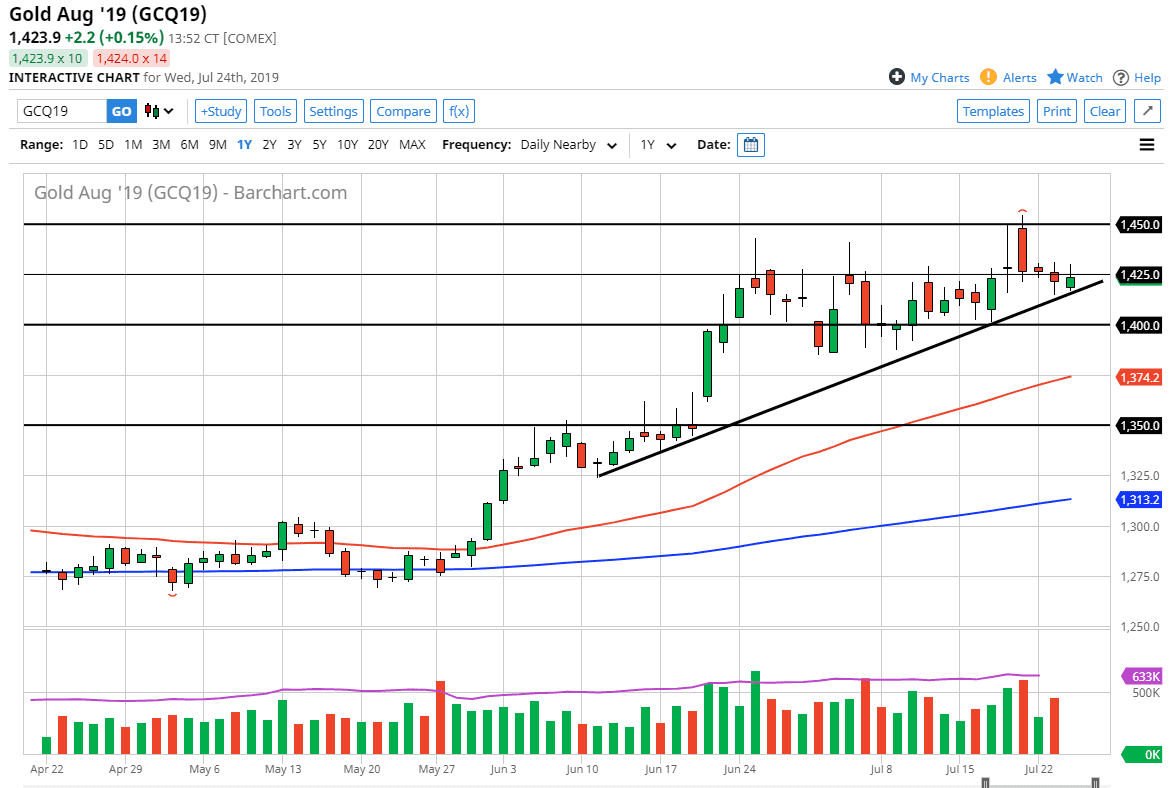Clear the chart with the Clear button

[1104, 111]
